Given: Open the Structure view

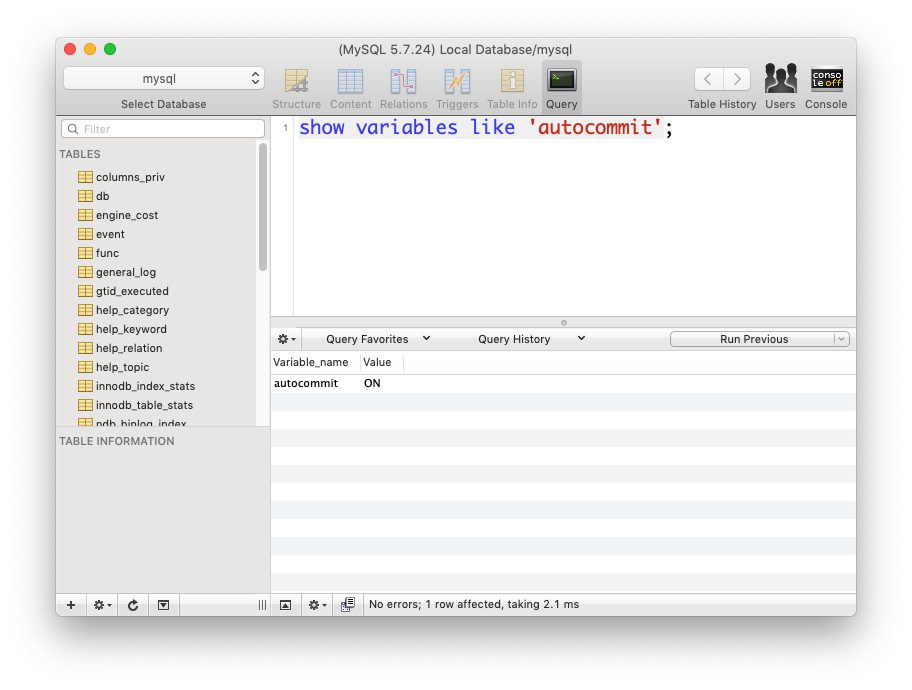Looking at the screenshot, I should [x=296, y=88].
